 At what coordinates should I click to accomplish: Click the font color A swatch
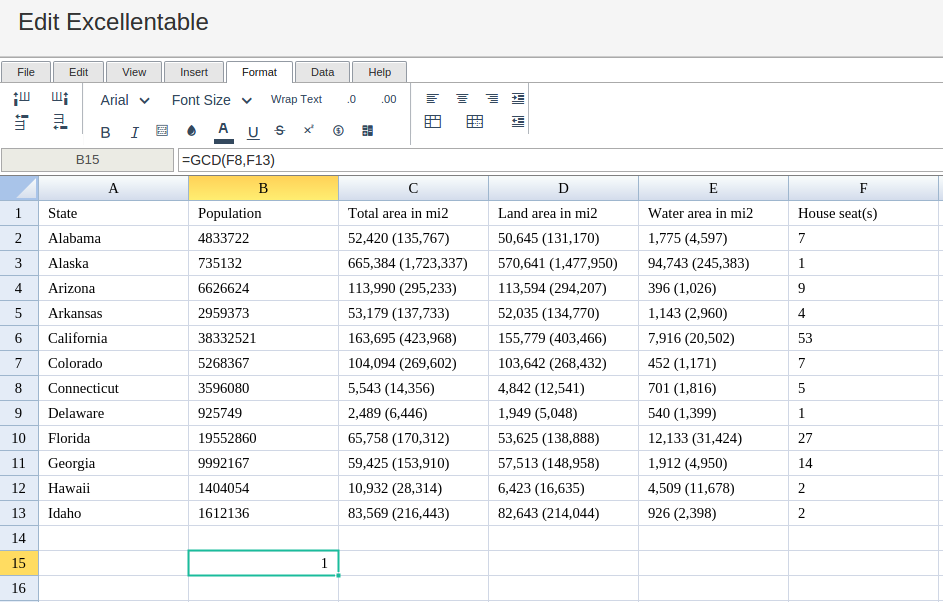point(223,132)
